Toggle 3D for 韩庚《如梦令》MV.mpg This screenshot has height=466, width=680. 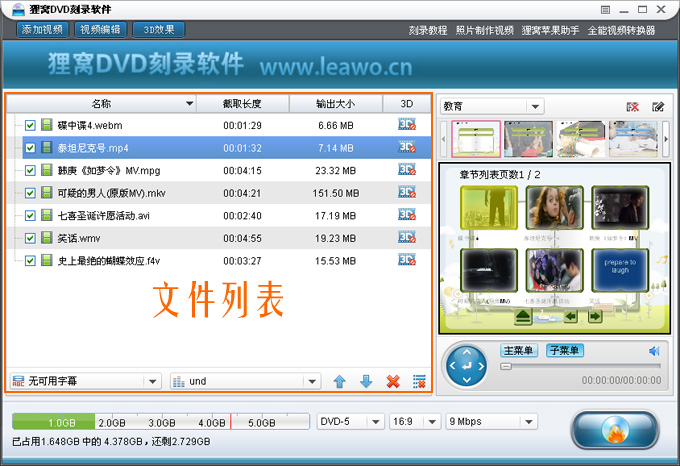[x=407, y=170]
